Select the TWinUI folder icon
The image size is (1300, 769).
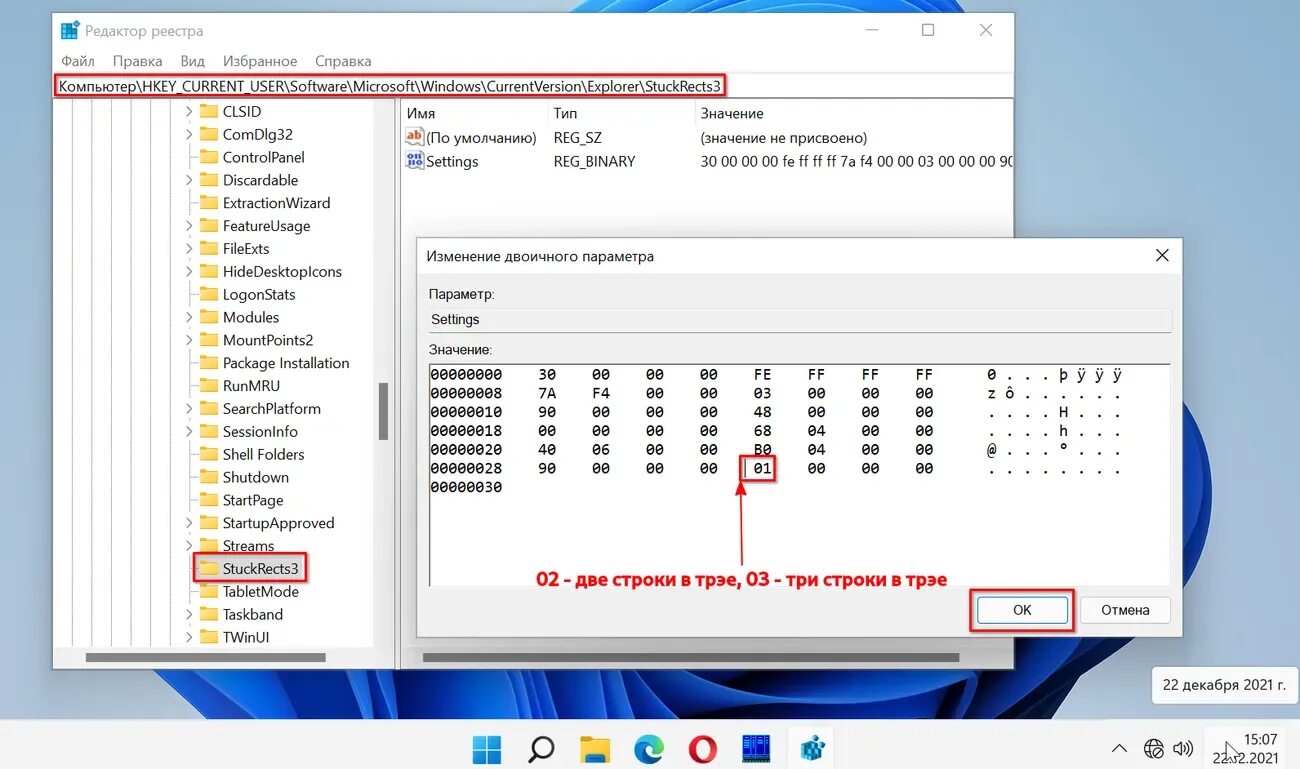click(x=208, y=637)
